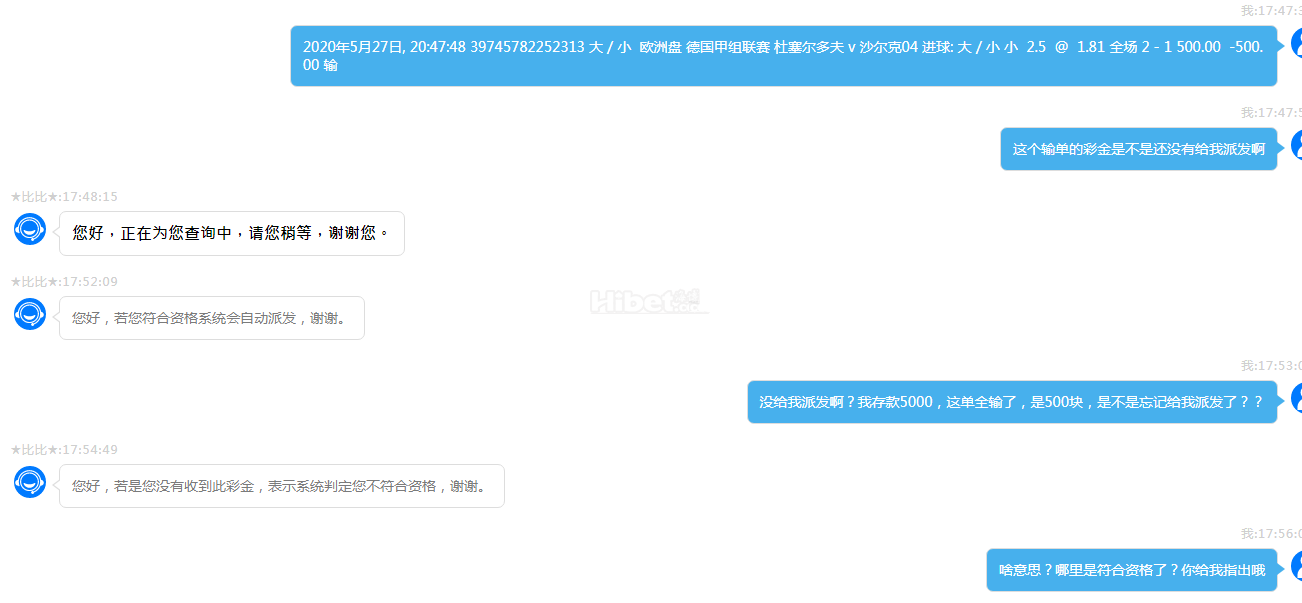Click the sender label ★比比★:17:52:09
The height and width of the screenshot is (603, 1302).
tap(64, 282)
